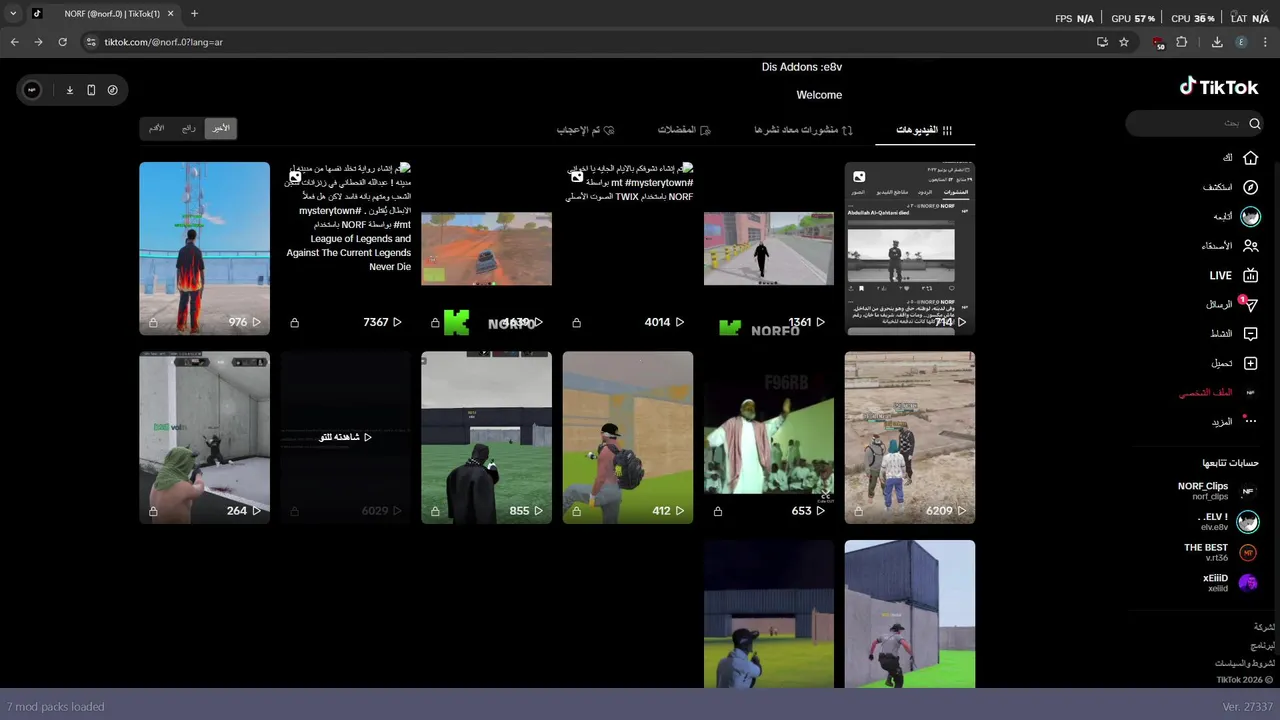Open the Activity inbox icon
This screenshot has width=1280, height=720.
coord(1250,334)
